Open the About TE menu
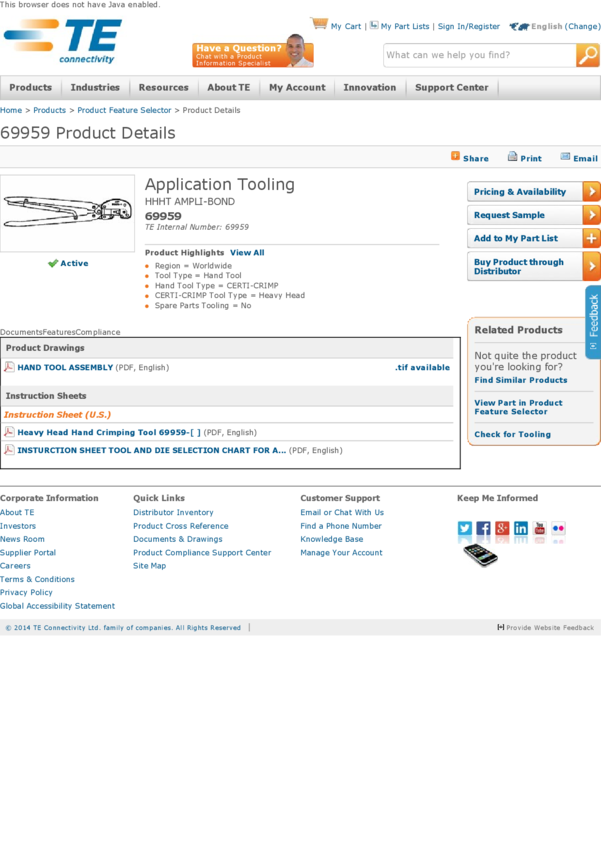 coord(229,87)
